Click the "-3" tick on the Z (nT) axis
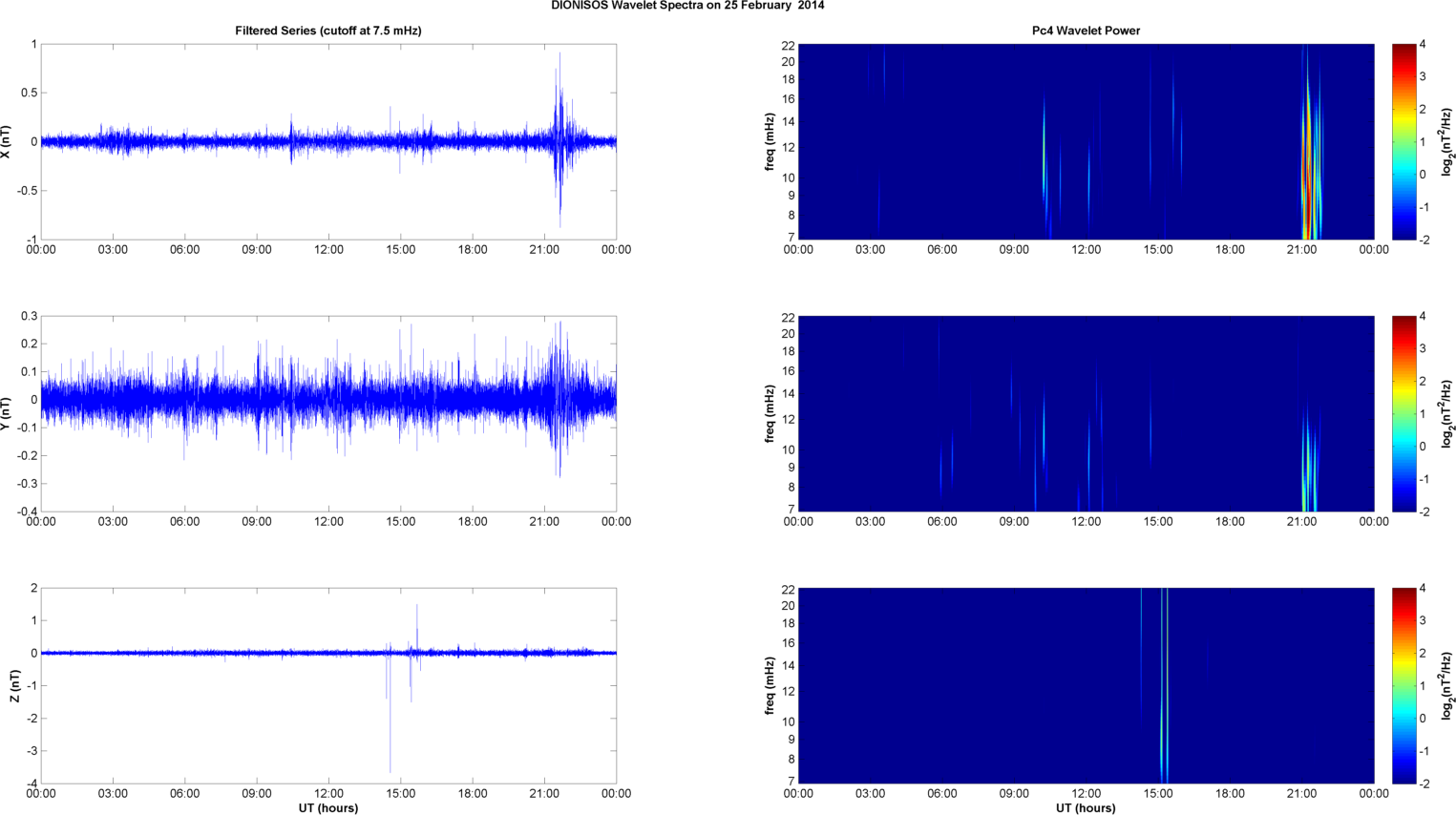Screen dimensions: 1456x815 click(32, 751)
